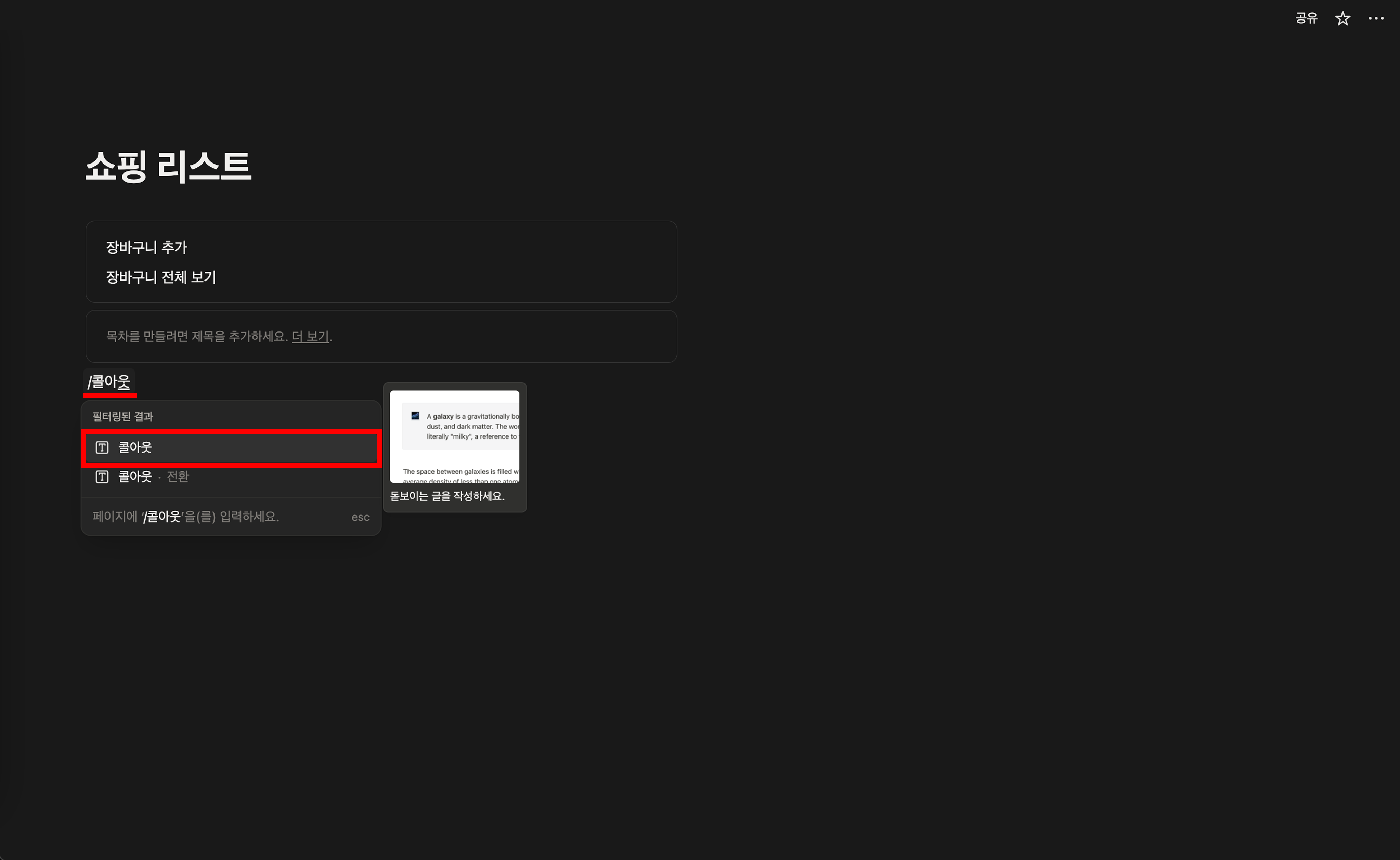
Task: Click the icon beside the first 콜아웃 result
Action: [x=102, y=448]
